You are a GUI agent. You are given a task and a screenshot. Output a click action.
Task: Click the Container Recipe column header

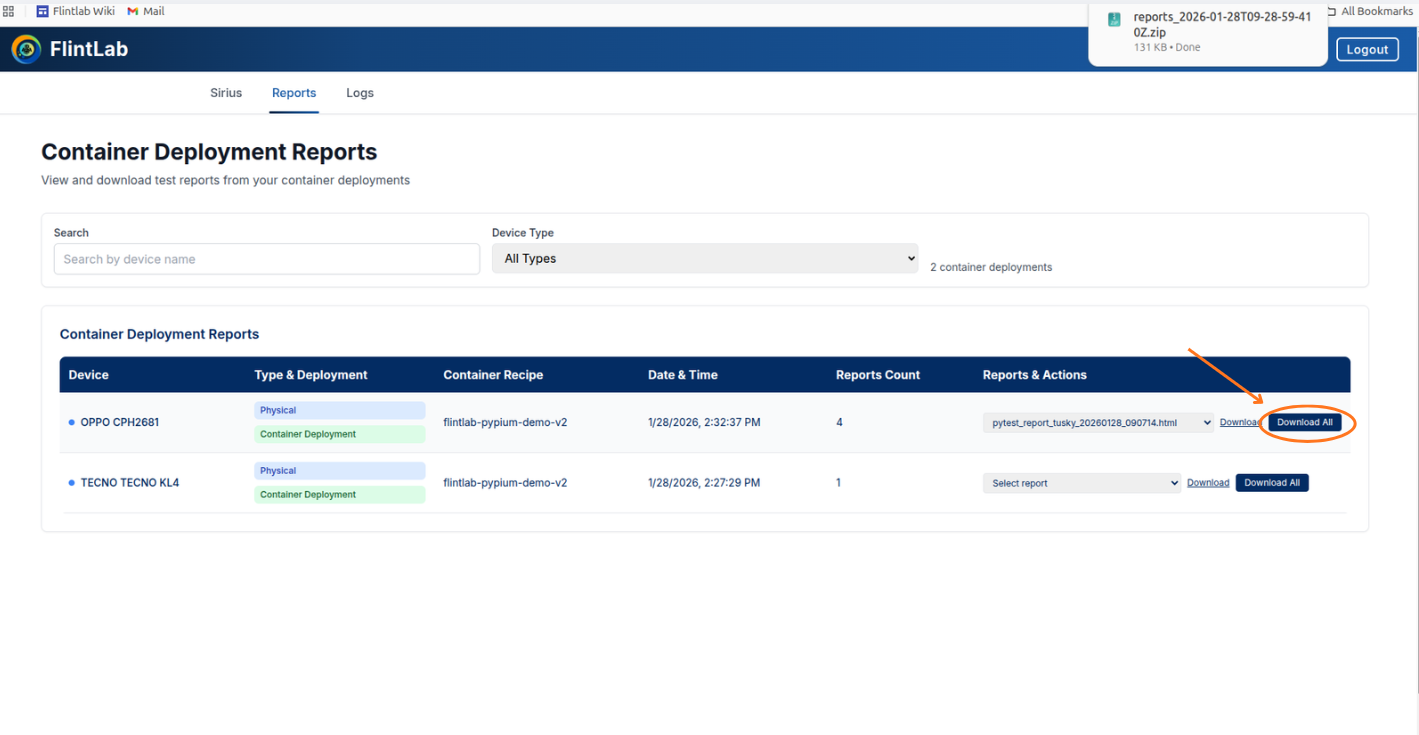[493, 375]
